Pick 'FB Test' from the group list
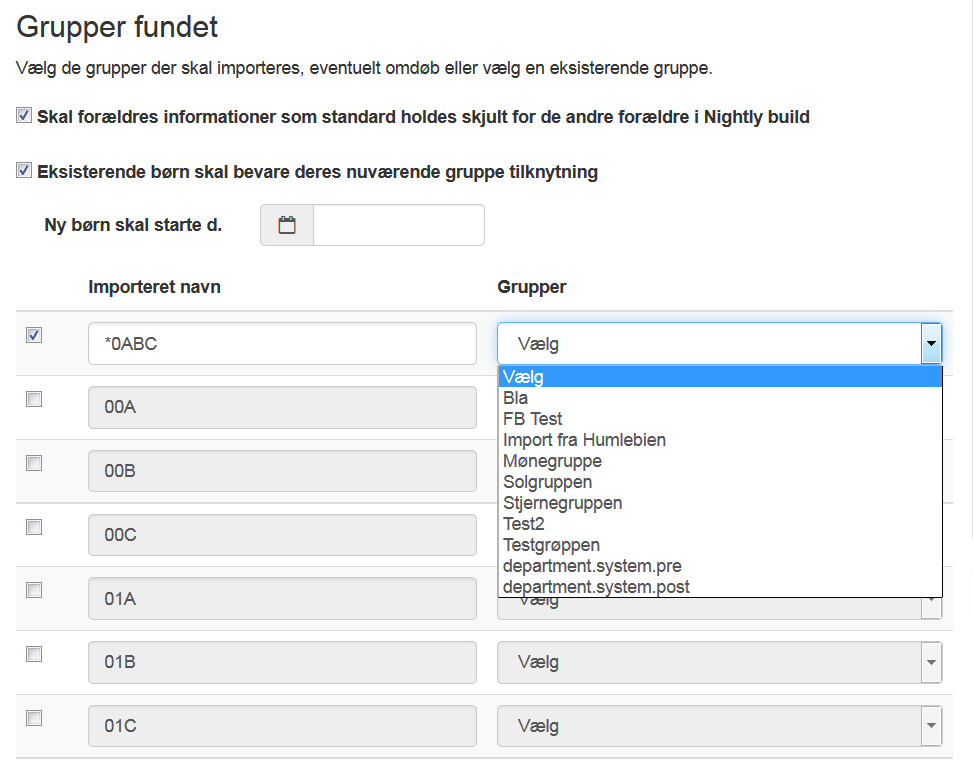 pyautogui.click(x=720, y=419)
